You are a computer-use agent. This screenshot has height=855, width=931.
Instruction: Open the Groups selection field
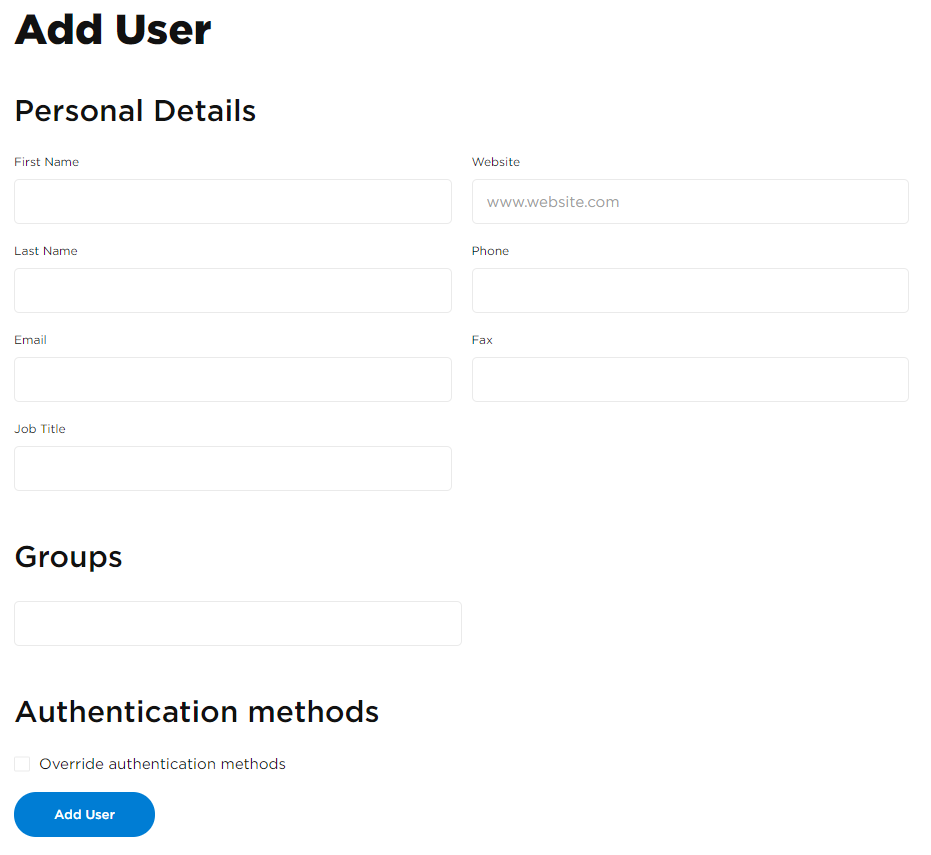[238, 623]
